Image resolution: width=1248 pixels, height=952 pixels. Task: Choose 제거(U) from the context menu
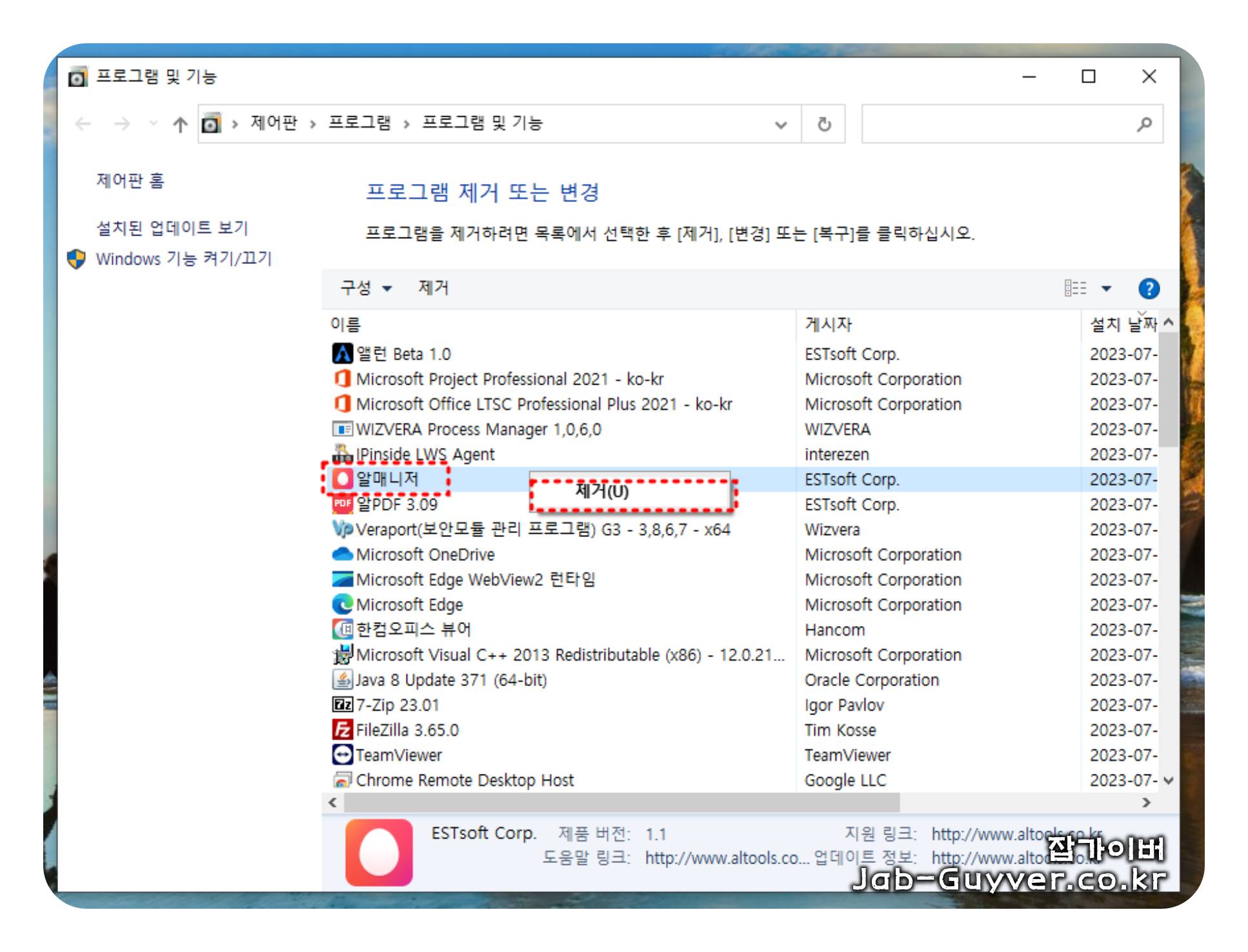[601, 492]
